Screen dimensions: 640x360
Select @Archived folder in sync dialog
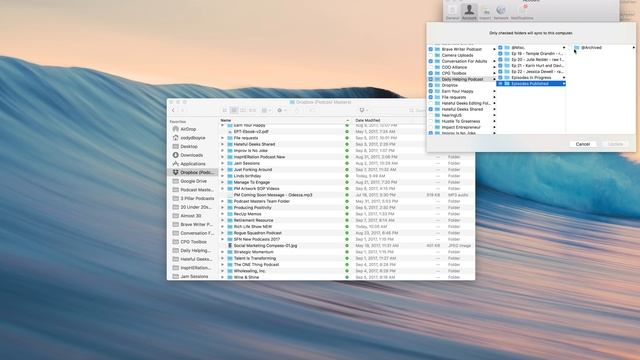591,48
